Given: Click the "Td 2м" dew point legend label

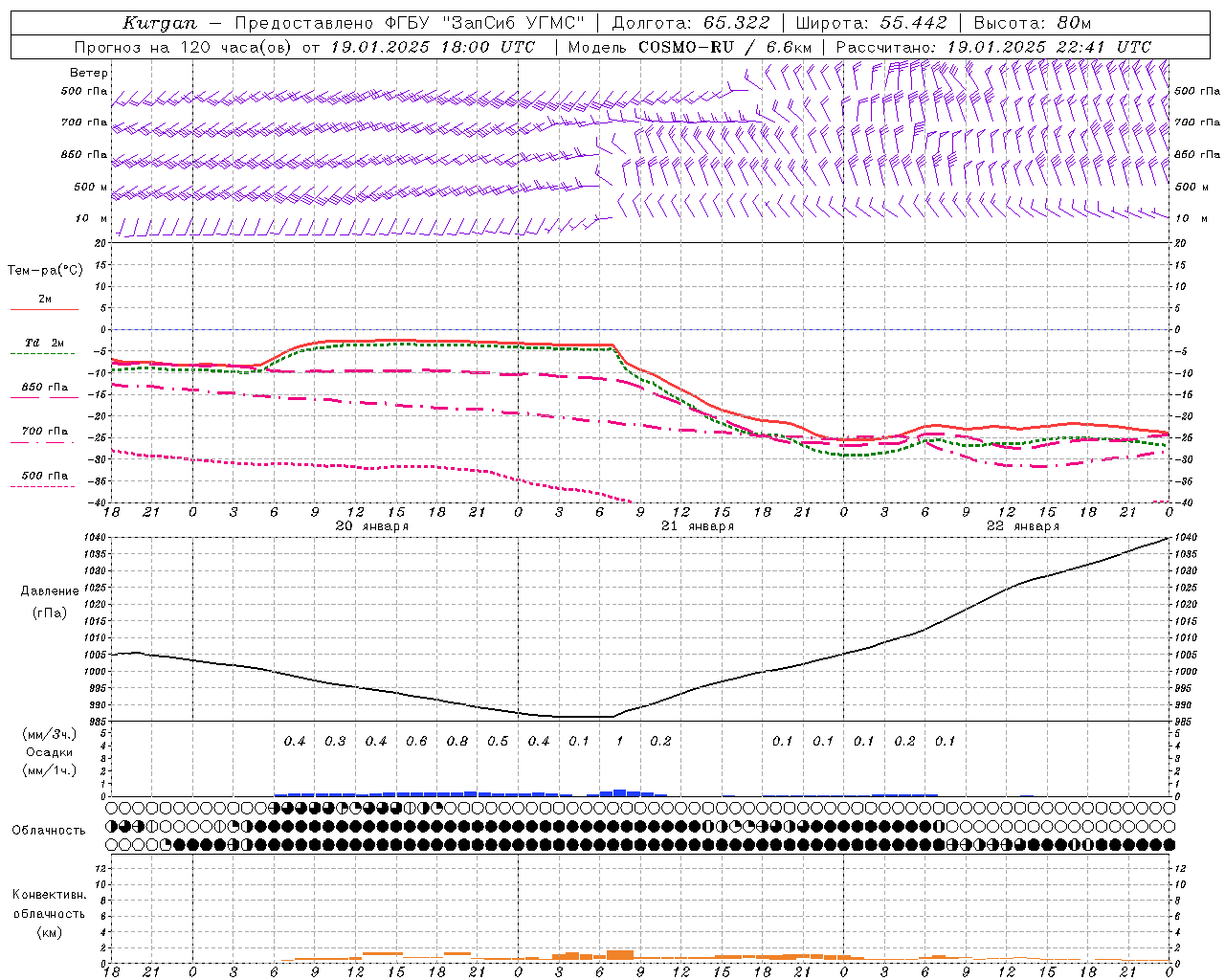Looking at the screenshot, I should coord(44,343).
